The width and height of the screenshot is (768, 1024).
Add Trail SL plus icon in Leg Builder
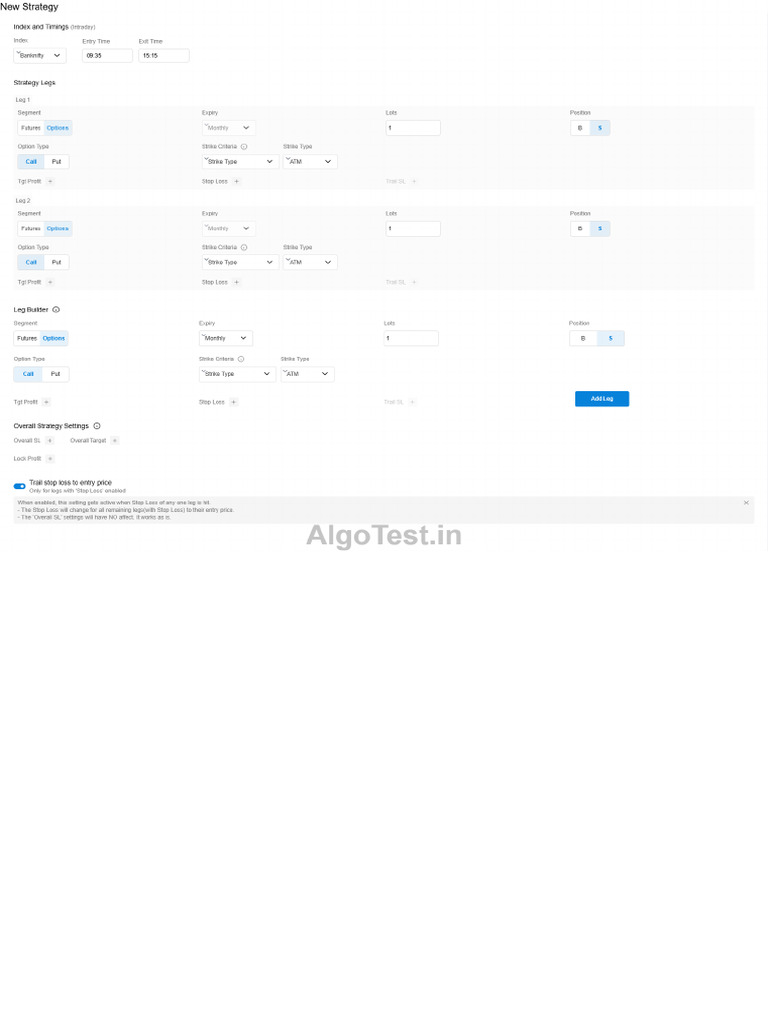click(x=412, y=402)
